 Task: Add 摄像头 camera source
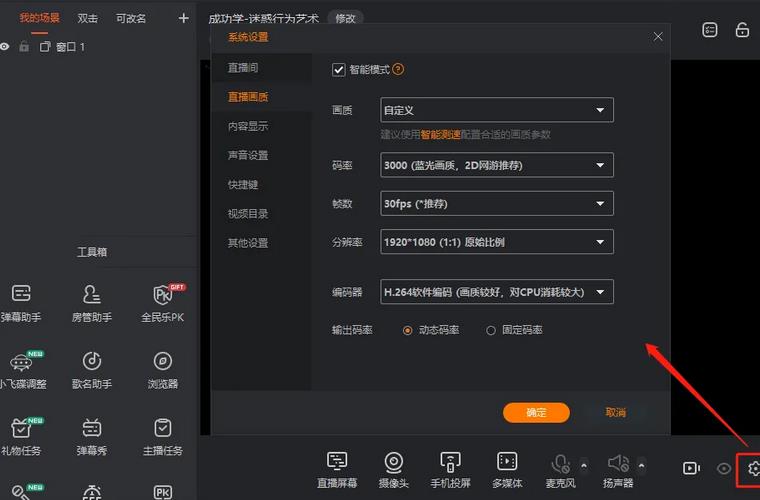[394, 462]
